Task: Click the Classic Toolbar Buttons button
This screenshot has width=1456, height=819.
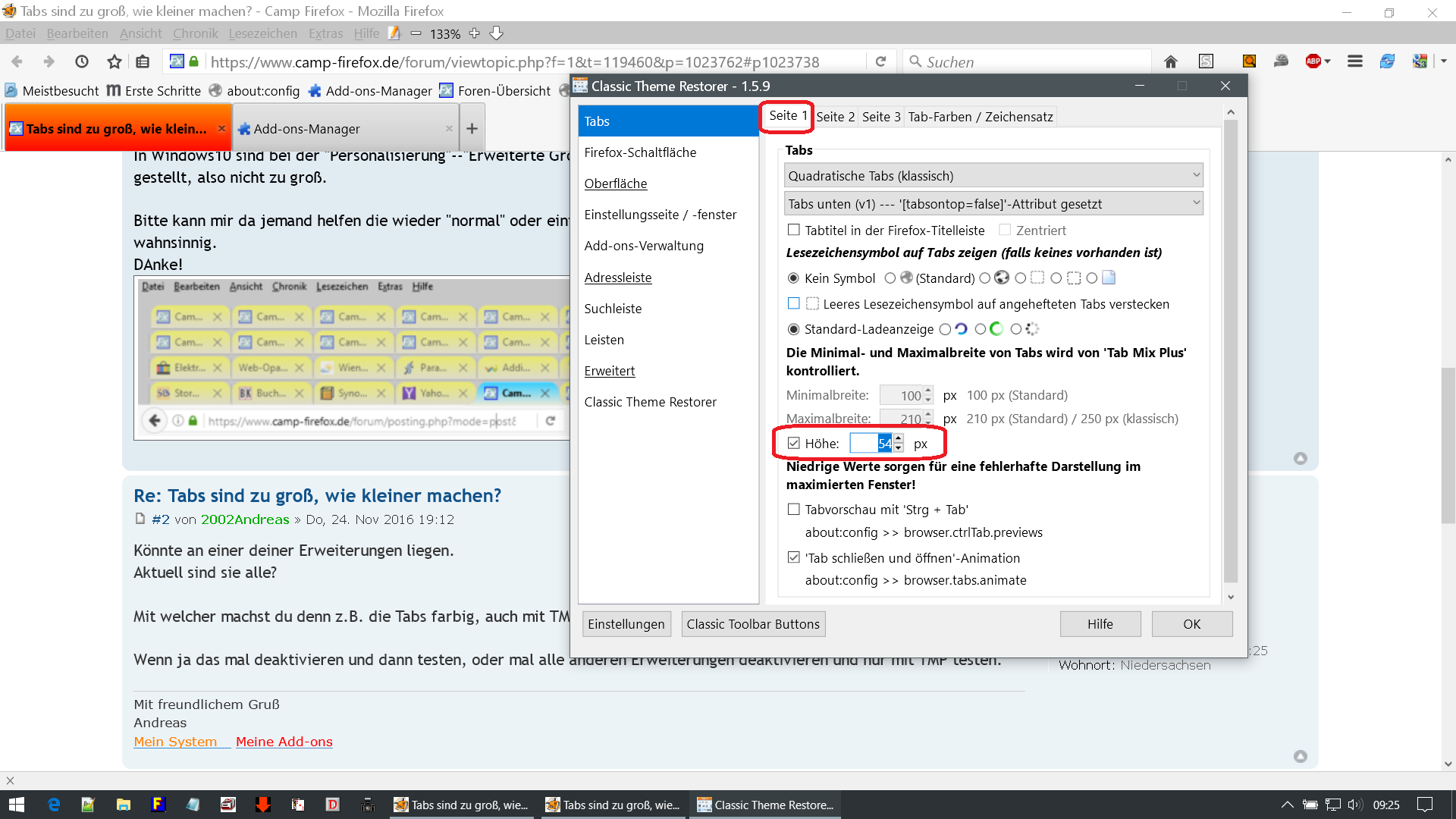Action: coord(753,624)
